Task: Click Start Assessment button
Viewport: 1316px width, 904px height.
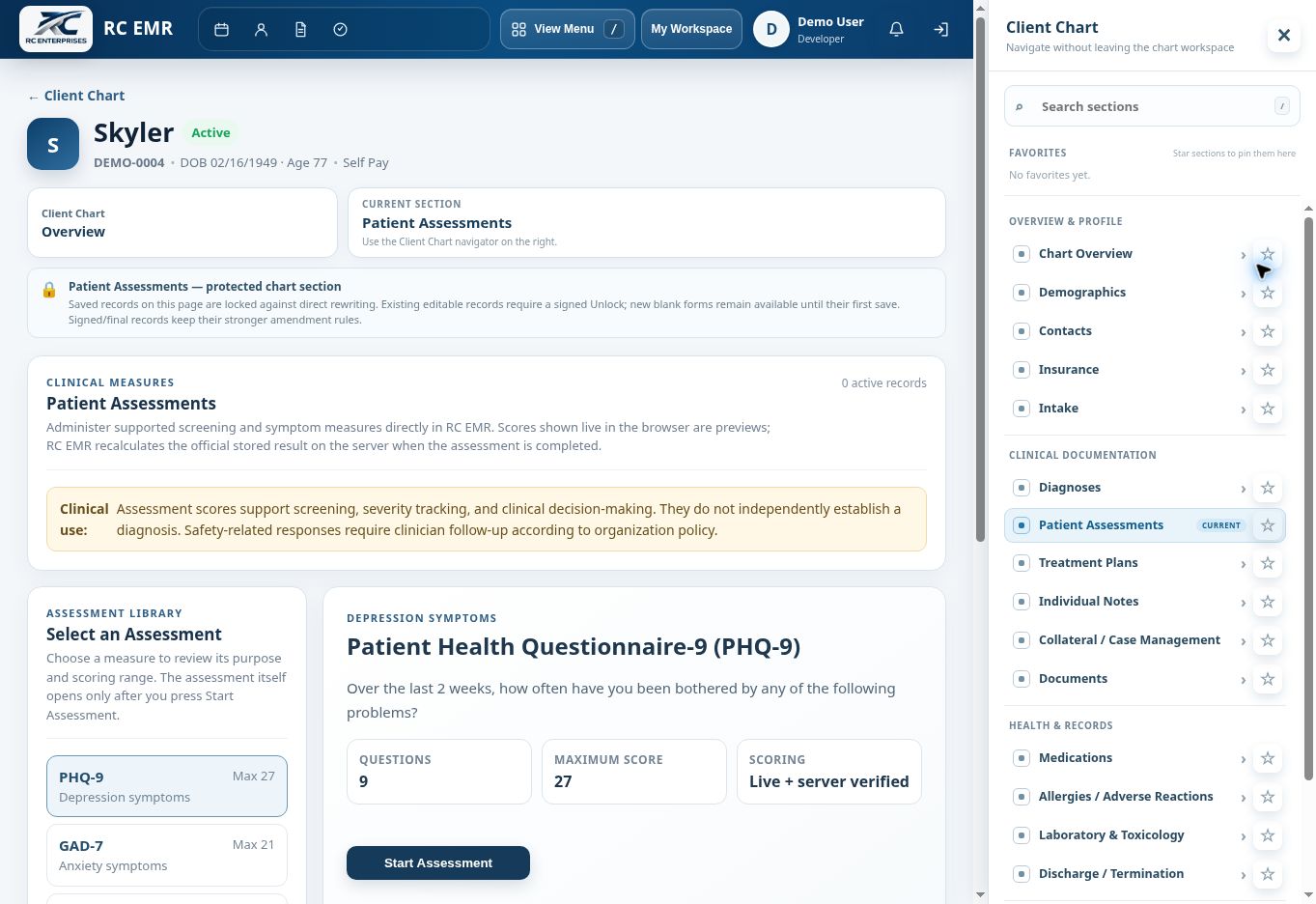Action: tap(438, 862)
